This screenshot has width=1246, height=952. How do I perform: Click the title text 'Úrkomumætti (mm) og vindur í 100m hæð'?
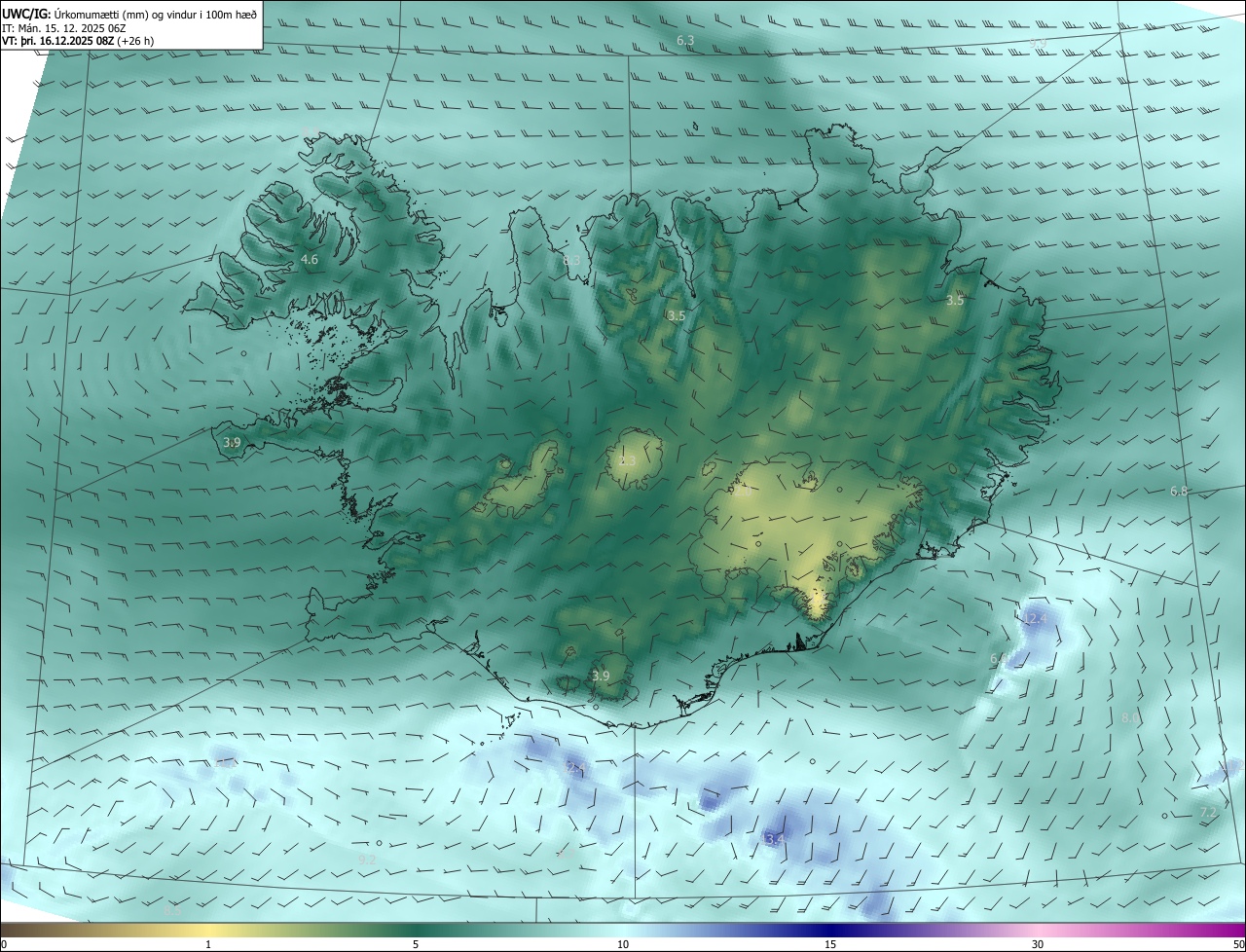156,14
